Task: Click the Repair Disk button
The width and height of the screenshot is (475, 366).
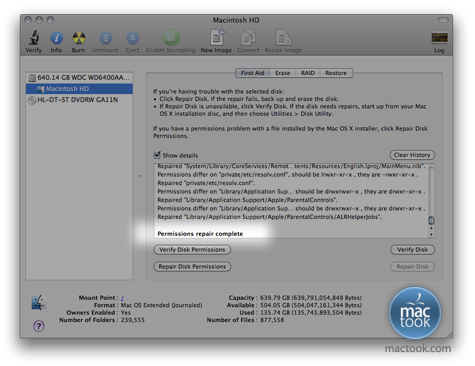Action: (x=412, y=267)
